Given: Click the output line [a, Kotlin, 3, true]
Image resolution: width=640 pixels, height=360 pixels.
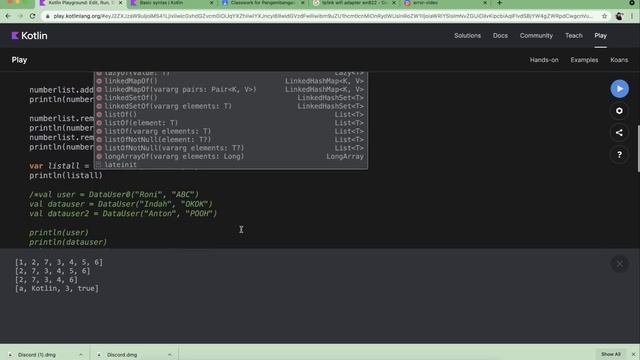Looking at the screenshot, I should 57,289.
